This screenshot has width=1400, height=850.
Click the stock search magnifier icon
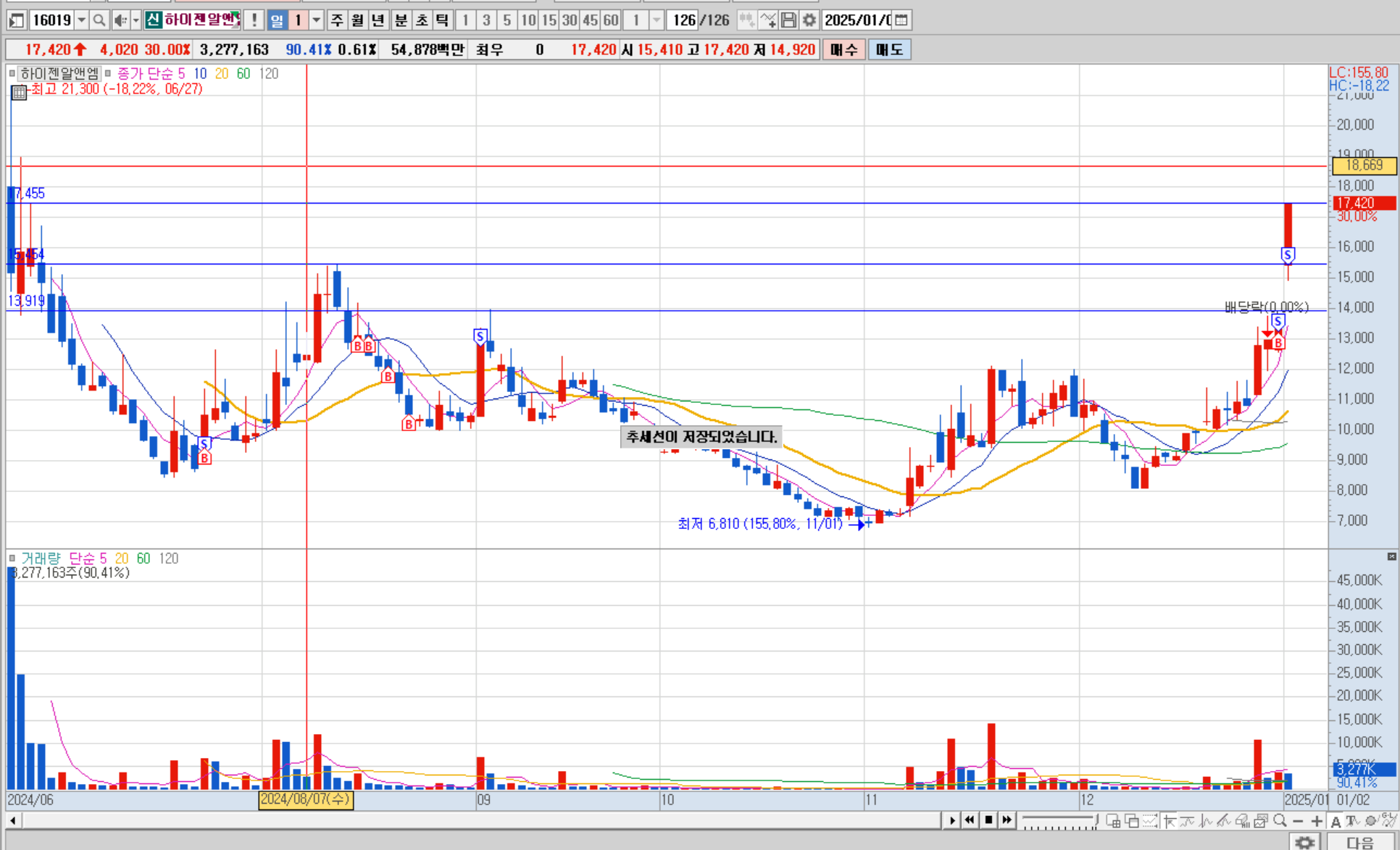pyautogui.click(x=99, y=20)
